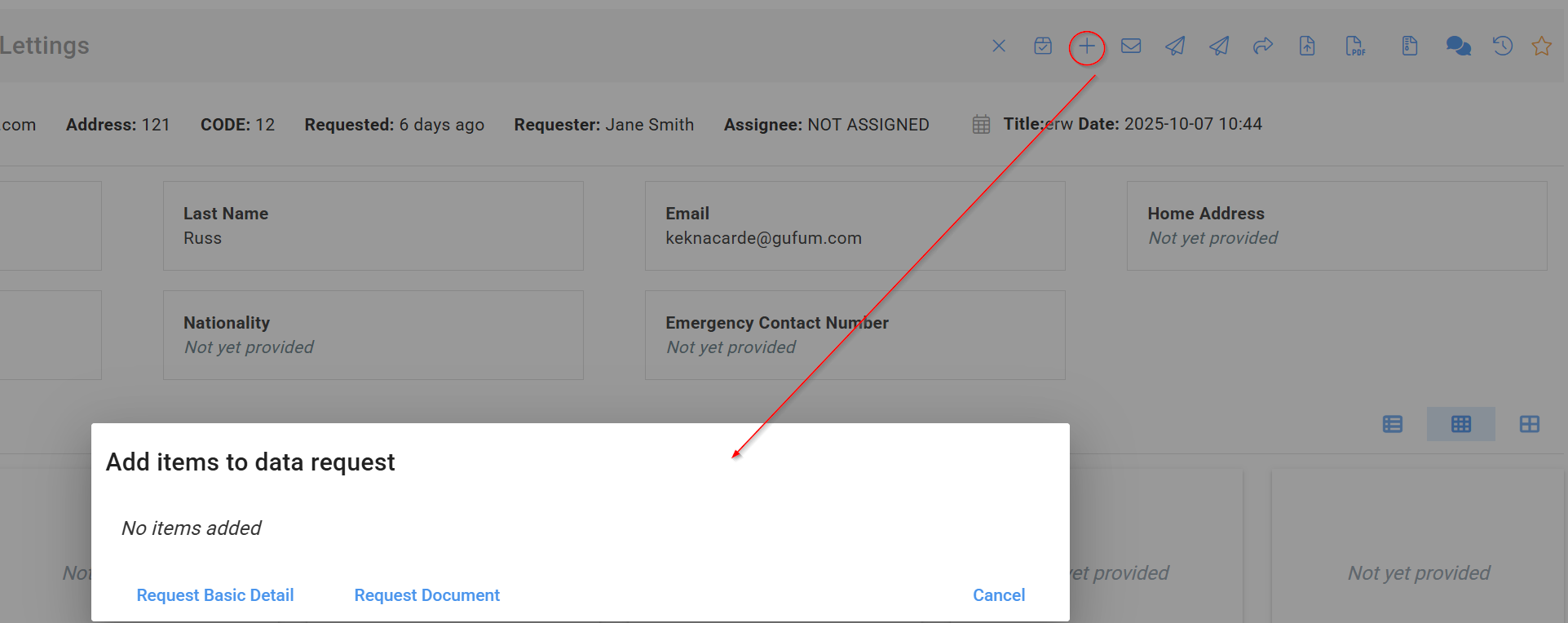Click the Home Address card
Viewport: 1568px width, 623px height.
pyautogui.click(x=1336, y=226)
